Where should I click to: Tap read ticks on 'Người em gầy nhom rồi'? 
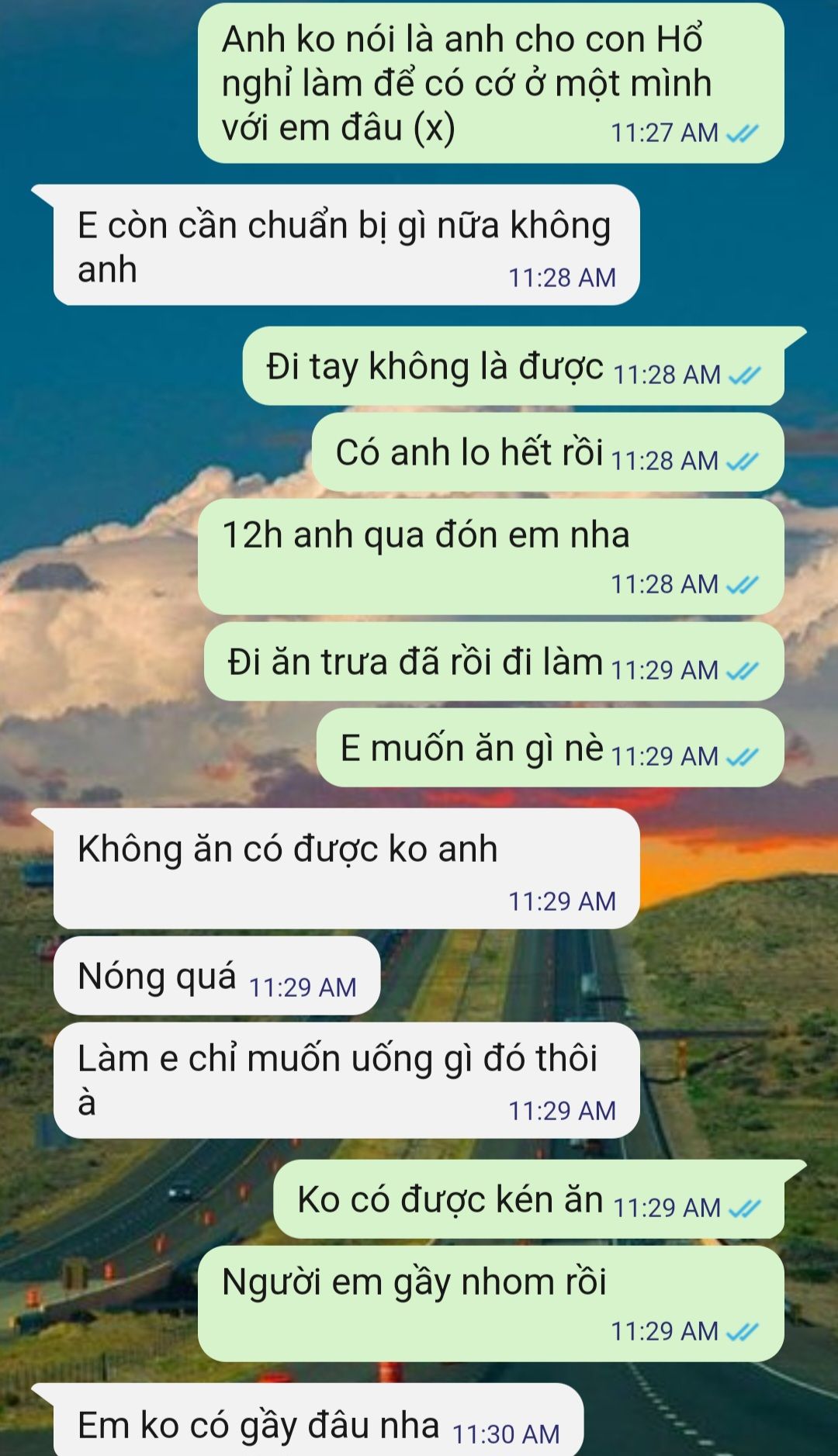(743, 1332)
